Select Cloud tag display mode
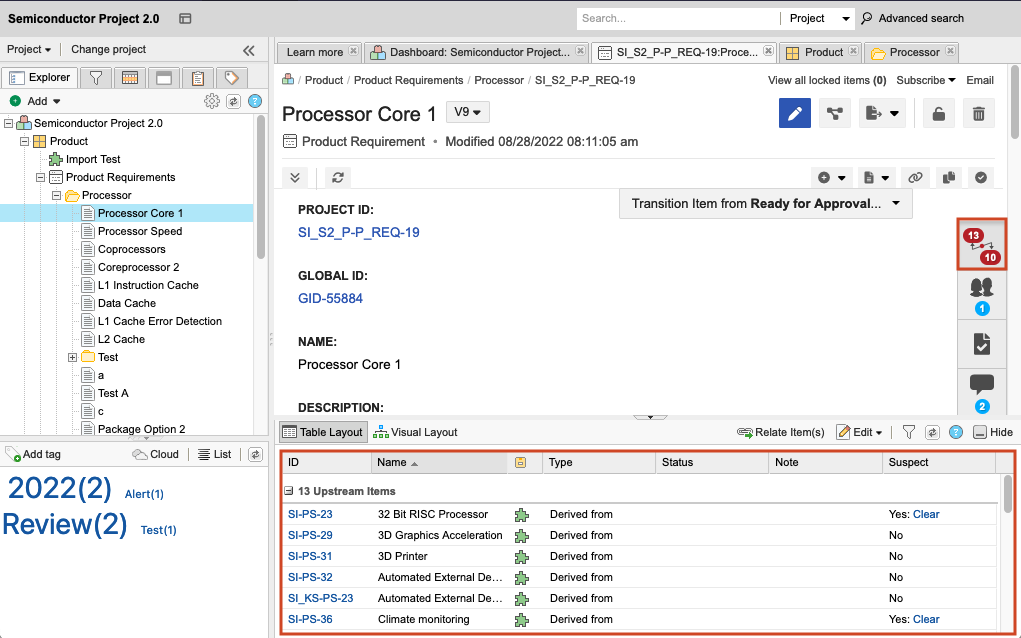1021x638 pixels. pos(156,454)
